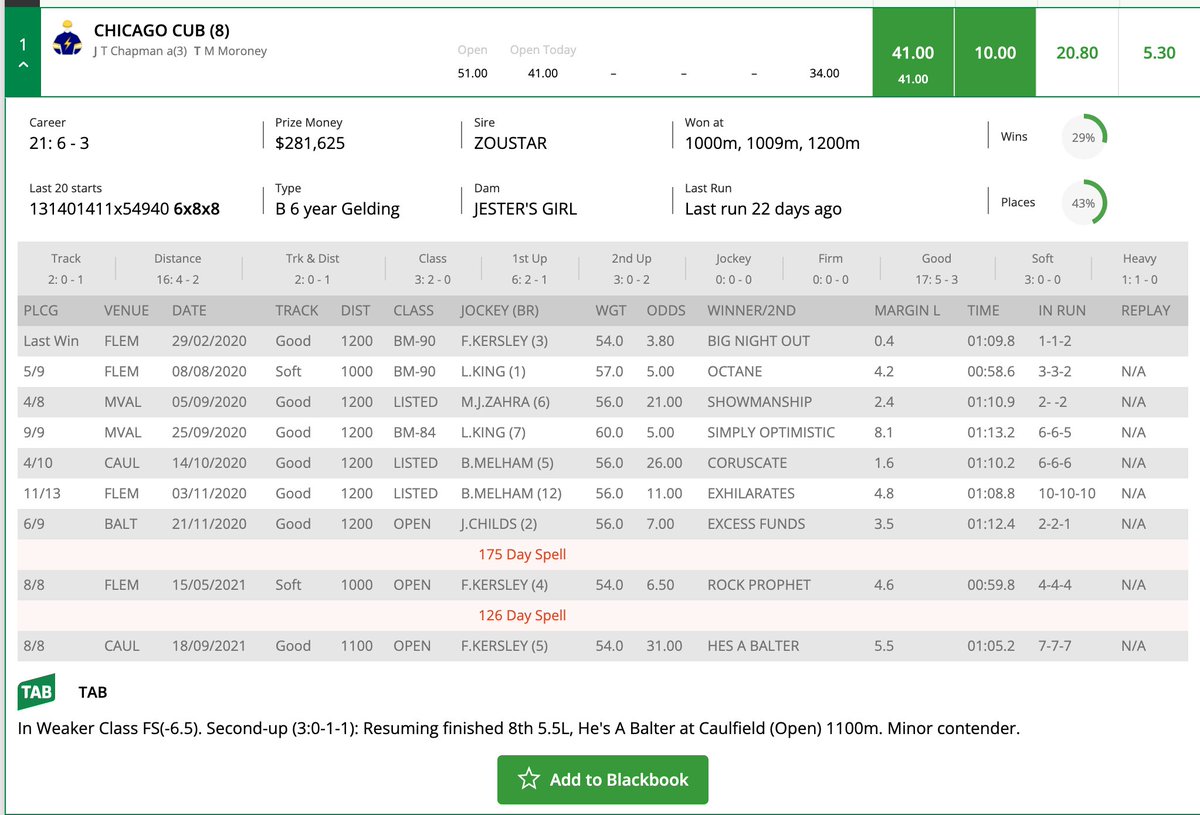Click winner EXHILARATES in the form table

point(751,493)
